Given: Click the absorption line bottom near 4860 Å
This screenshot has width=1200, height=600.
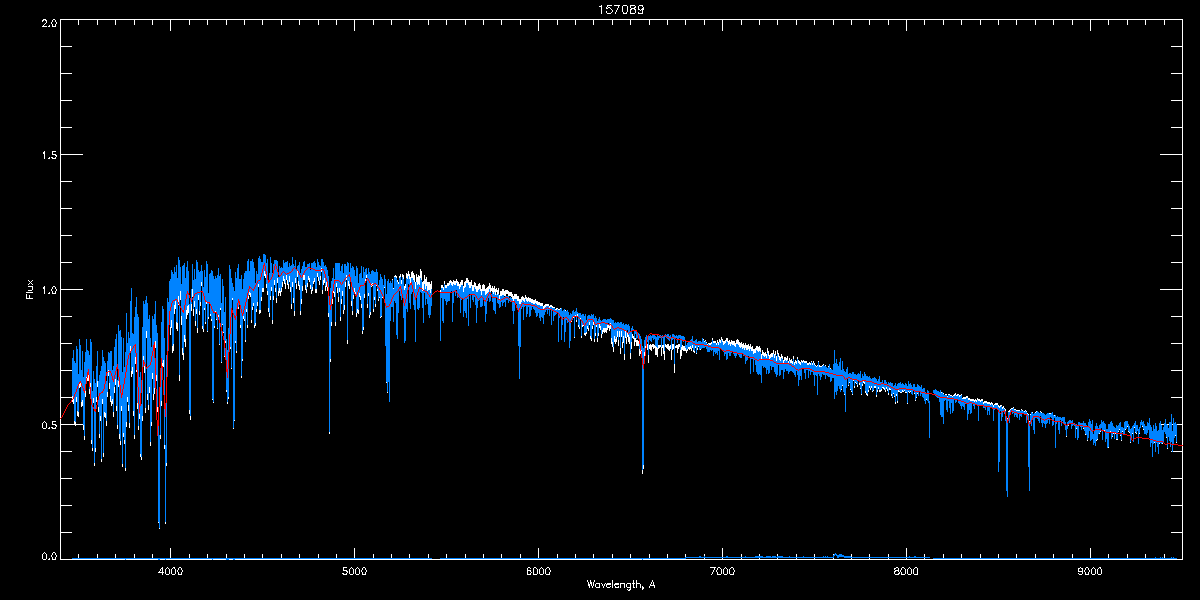Looking at the screenshot, I should point(329,430).
